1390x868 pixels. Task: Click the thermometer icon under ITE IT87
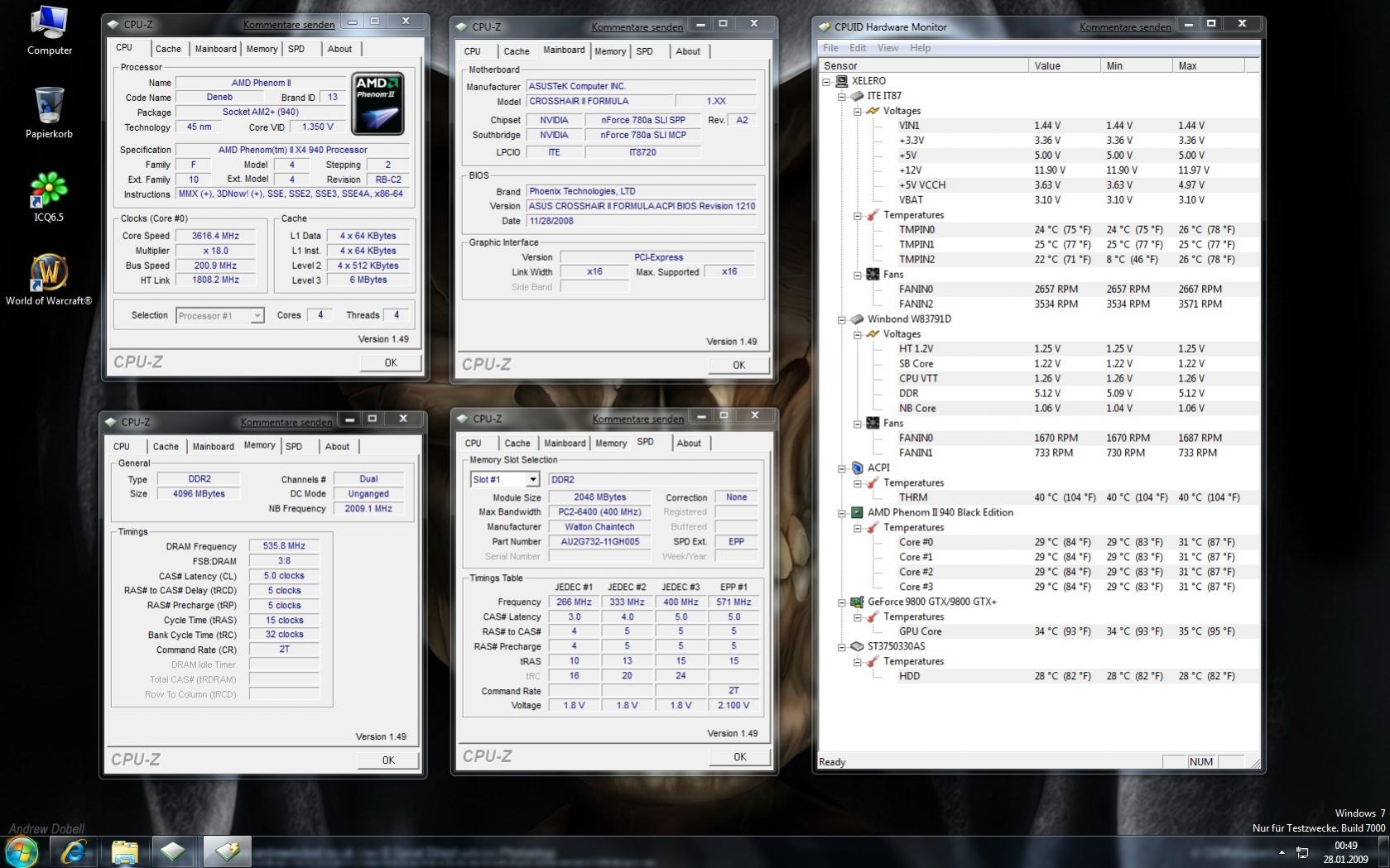872,215
